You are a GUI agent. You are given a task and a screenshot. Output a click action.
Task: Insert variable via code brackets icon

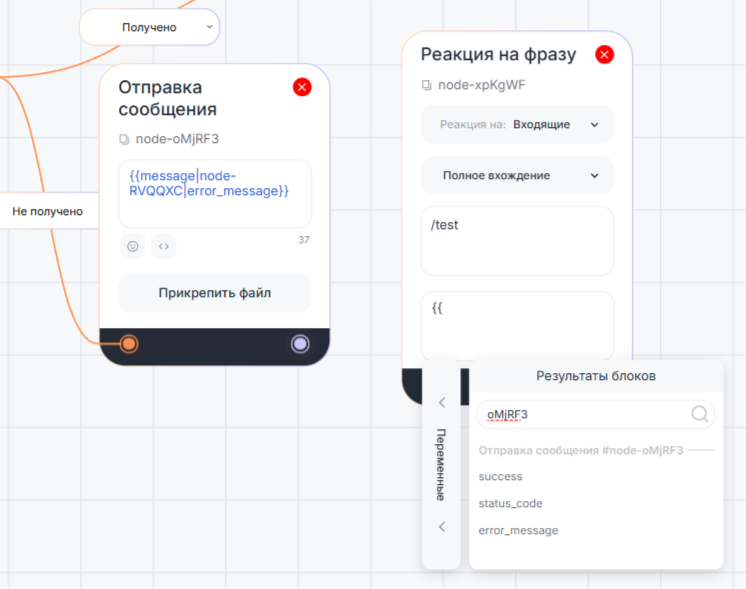pos(164,246)
